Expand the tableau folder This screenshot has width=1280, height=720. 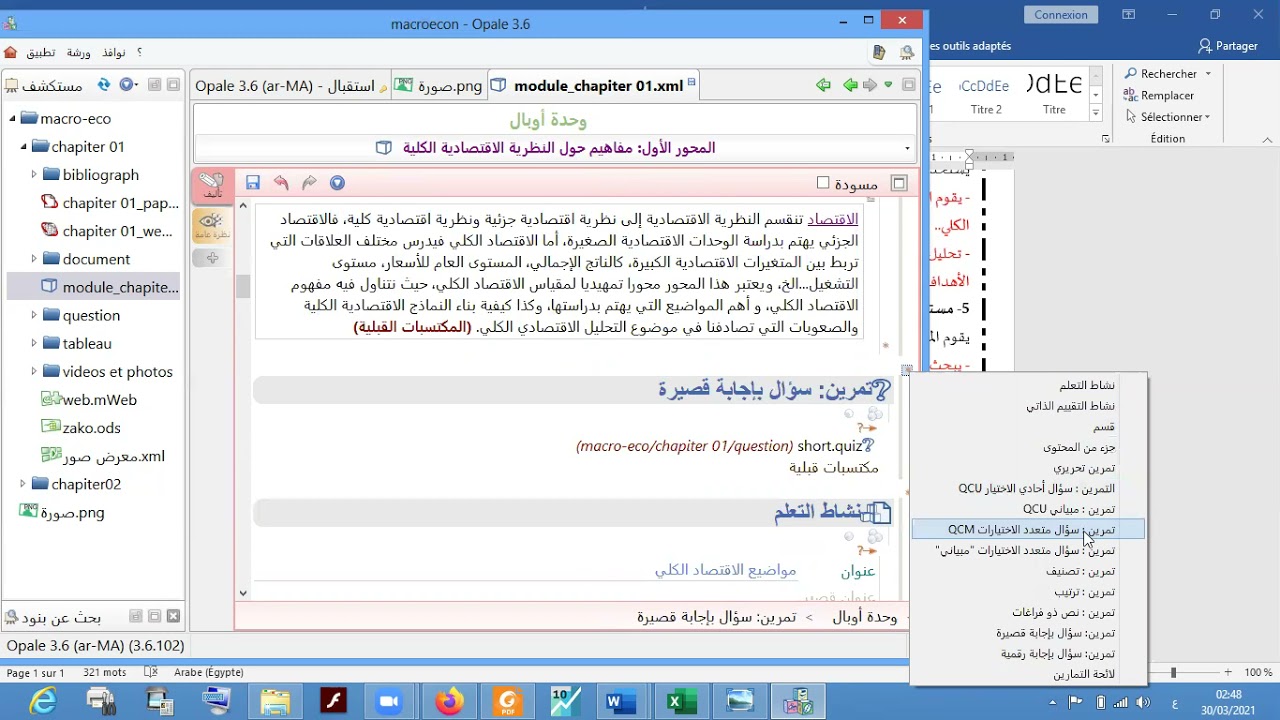33,343
